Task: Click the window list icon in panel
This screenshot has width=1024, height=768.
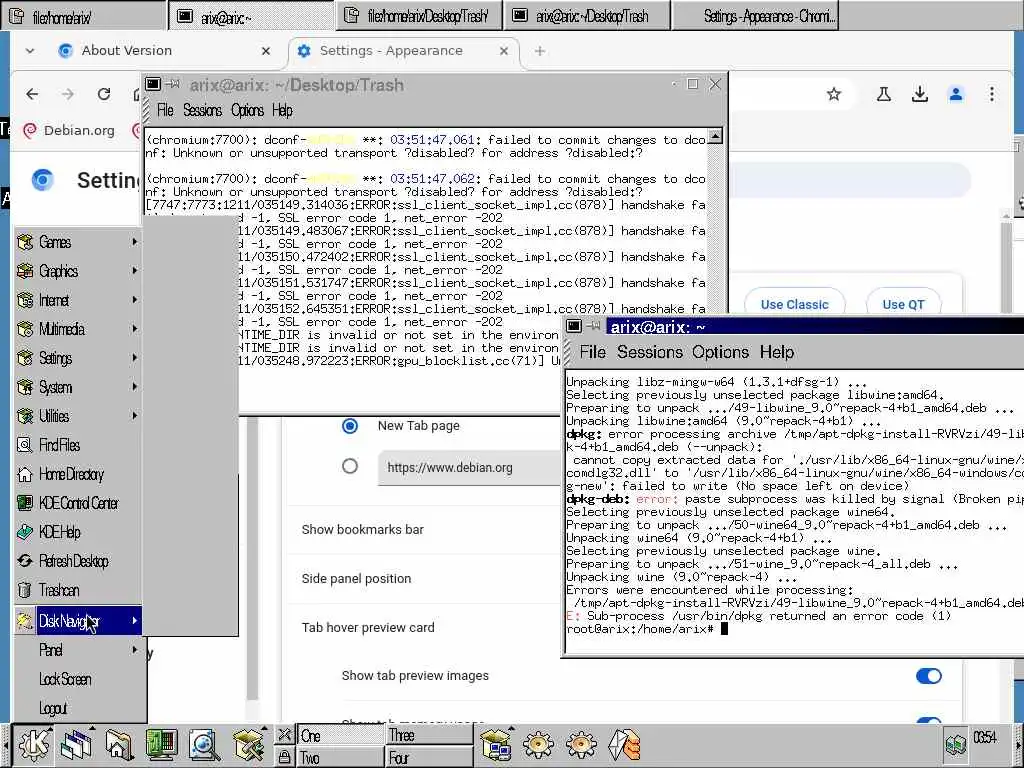Action: (76, 744)
